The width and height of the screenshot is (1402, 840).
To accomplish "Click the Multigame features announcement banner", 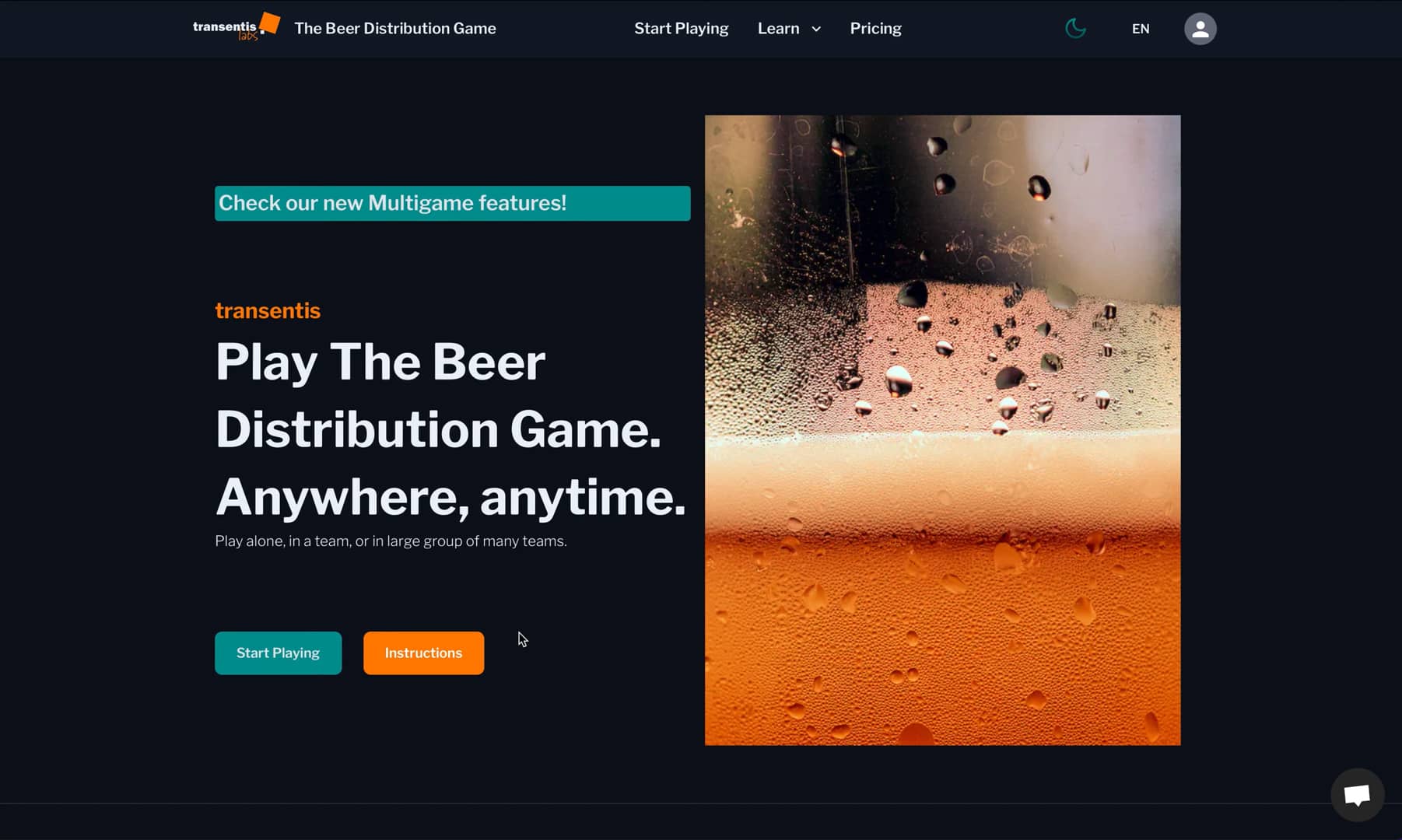I will coord(452,203).
